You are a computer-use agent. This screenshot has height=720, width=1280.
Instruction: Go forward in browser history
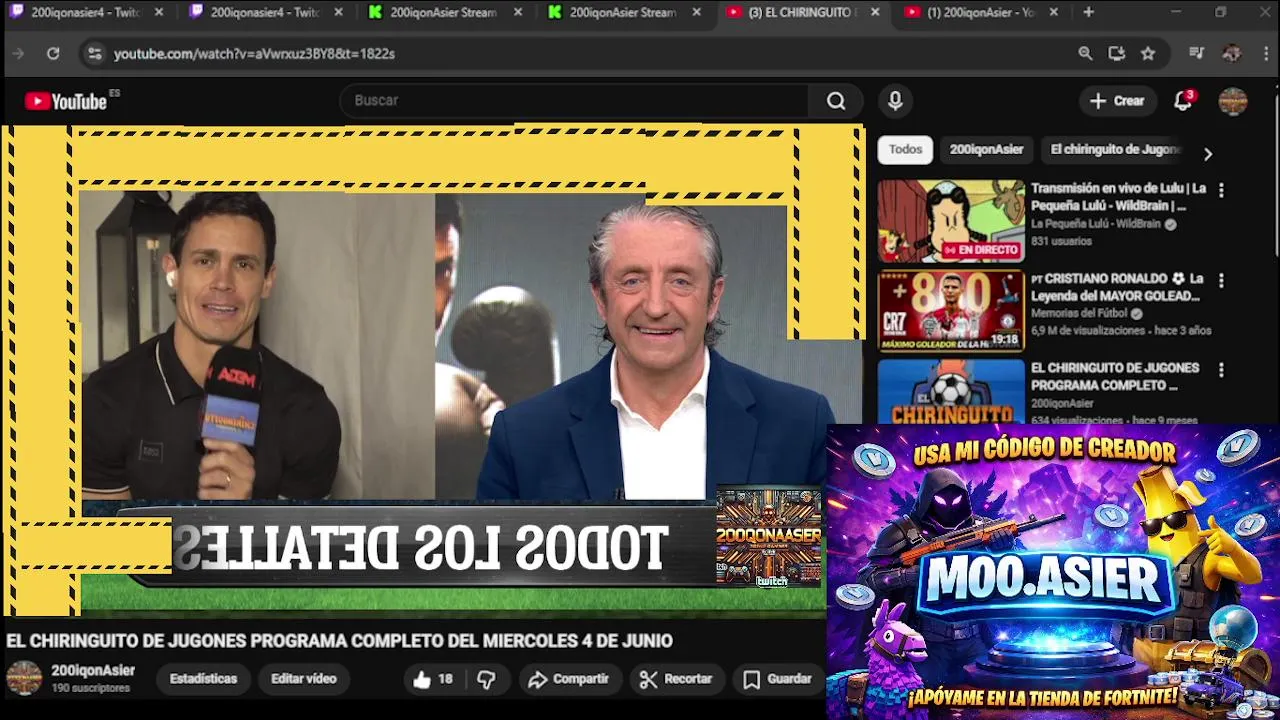coord(18,54)
